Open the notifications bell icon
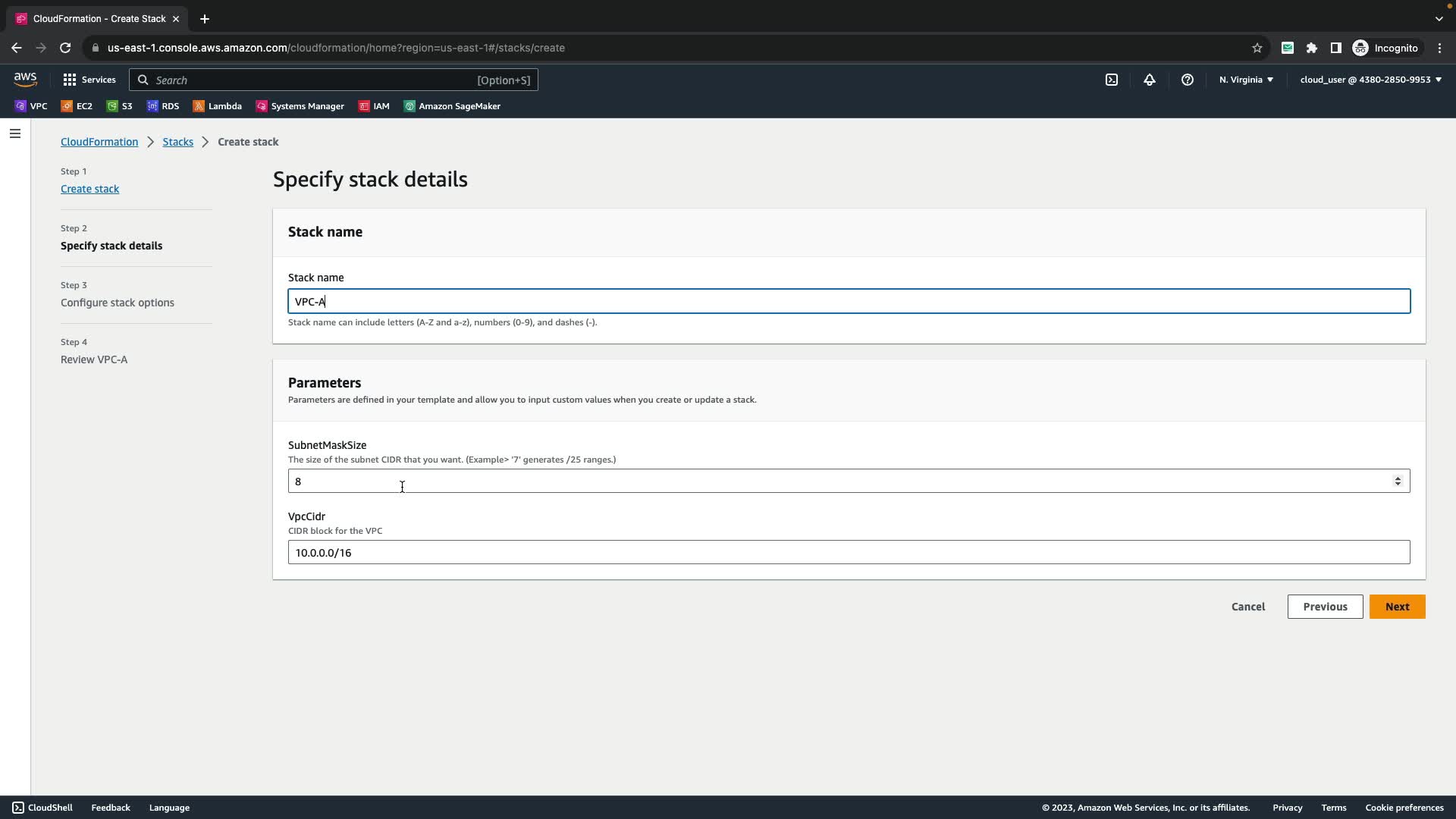 (1149, 80)
